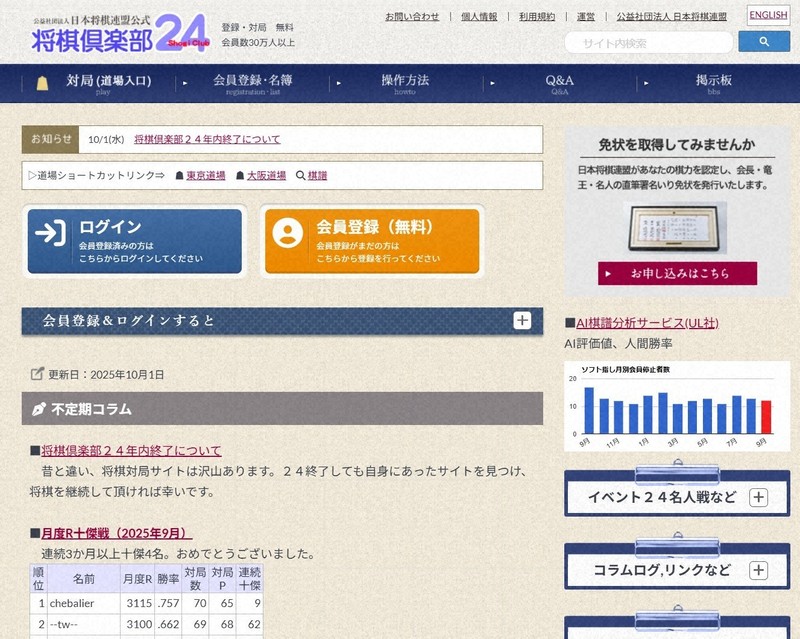Click the 個人情報 header link

click(479, 16)
